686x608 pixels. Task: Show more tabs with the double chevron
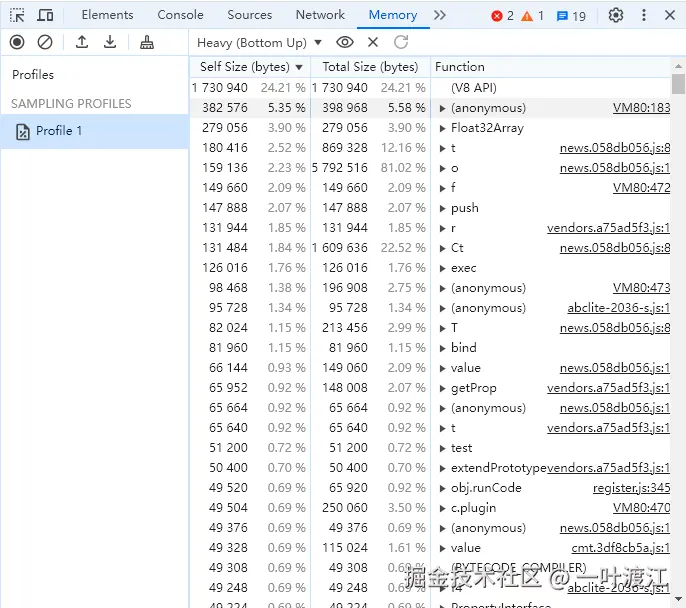coord(440,15)
